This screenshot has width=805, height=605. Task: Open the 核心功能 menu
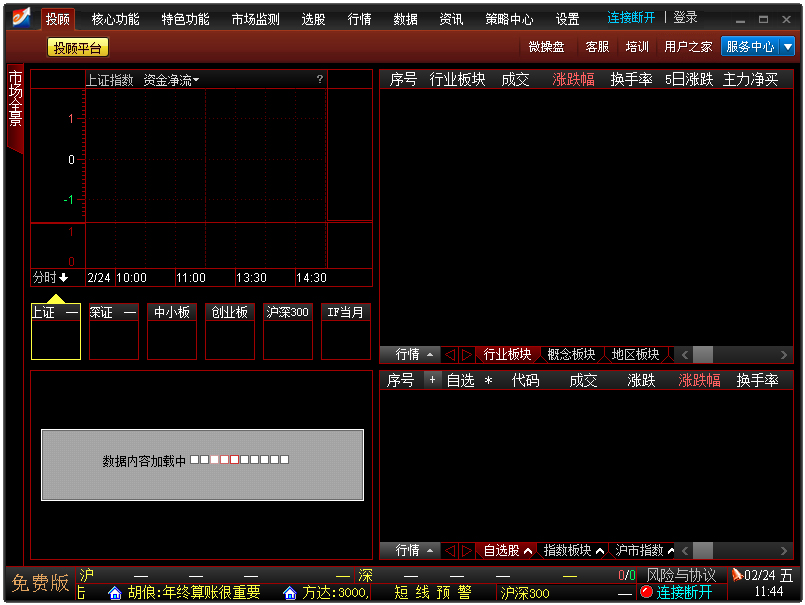(116, 20)
